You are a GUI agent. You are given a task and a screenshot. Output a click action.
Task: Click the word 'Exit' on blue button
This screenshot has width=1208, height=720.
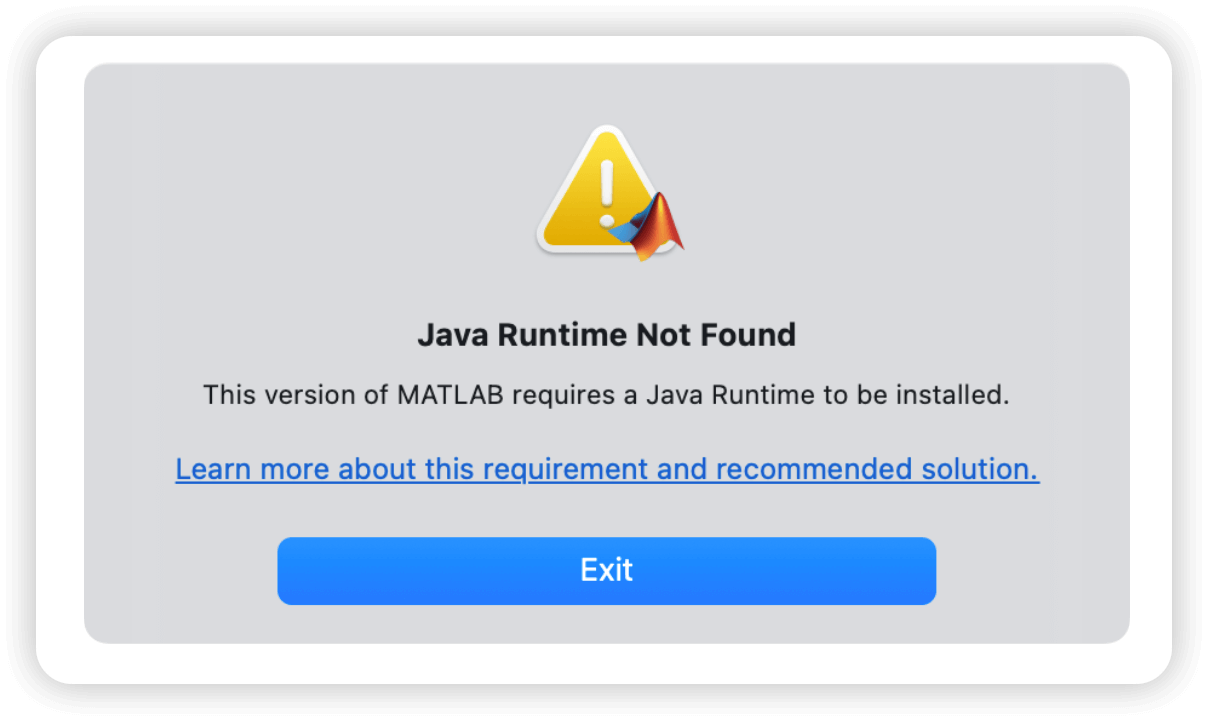point(606,570)
